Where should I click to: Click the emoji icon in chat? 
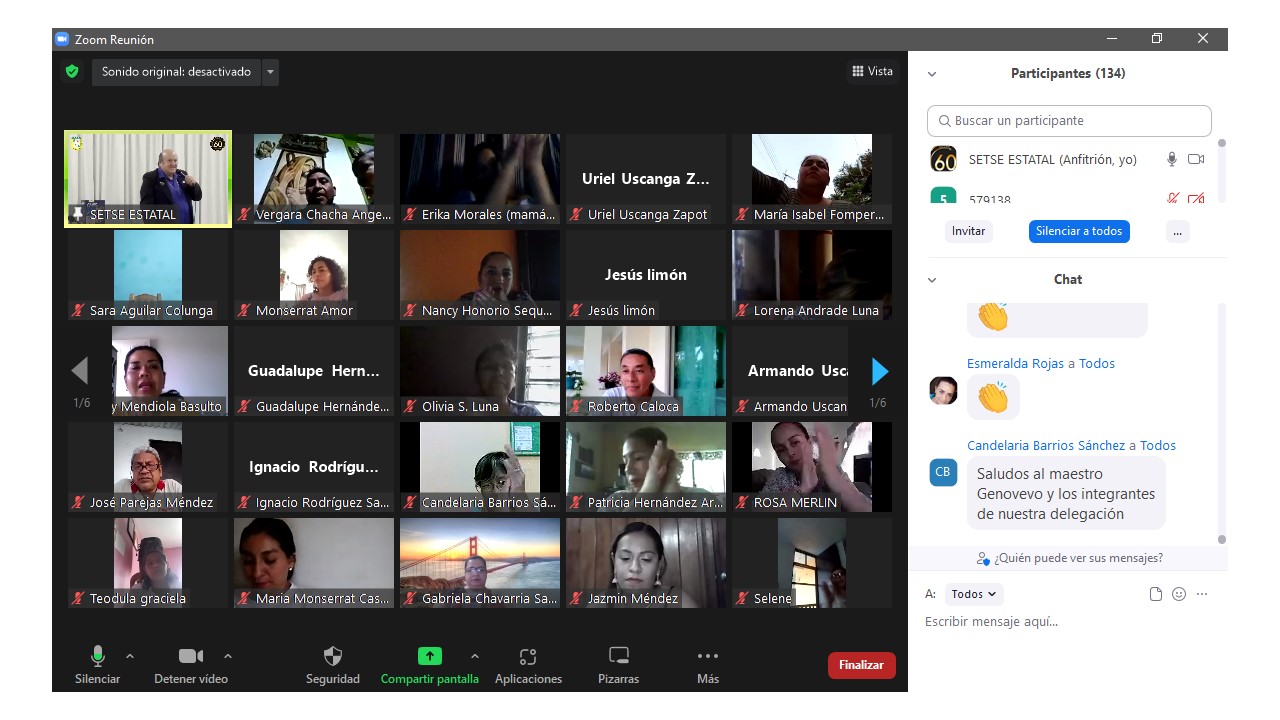pos(1179,594)
